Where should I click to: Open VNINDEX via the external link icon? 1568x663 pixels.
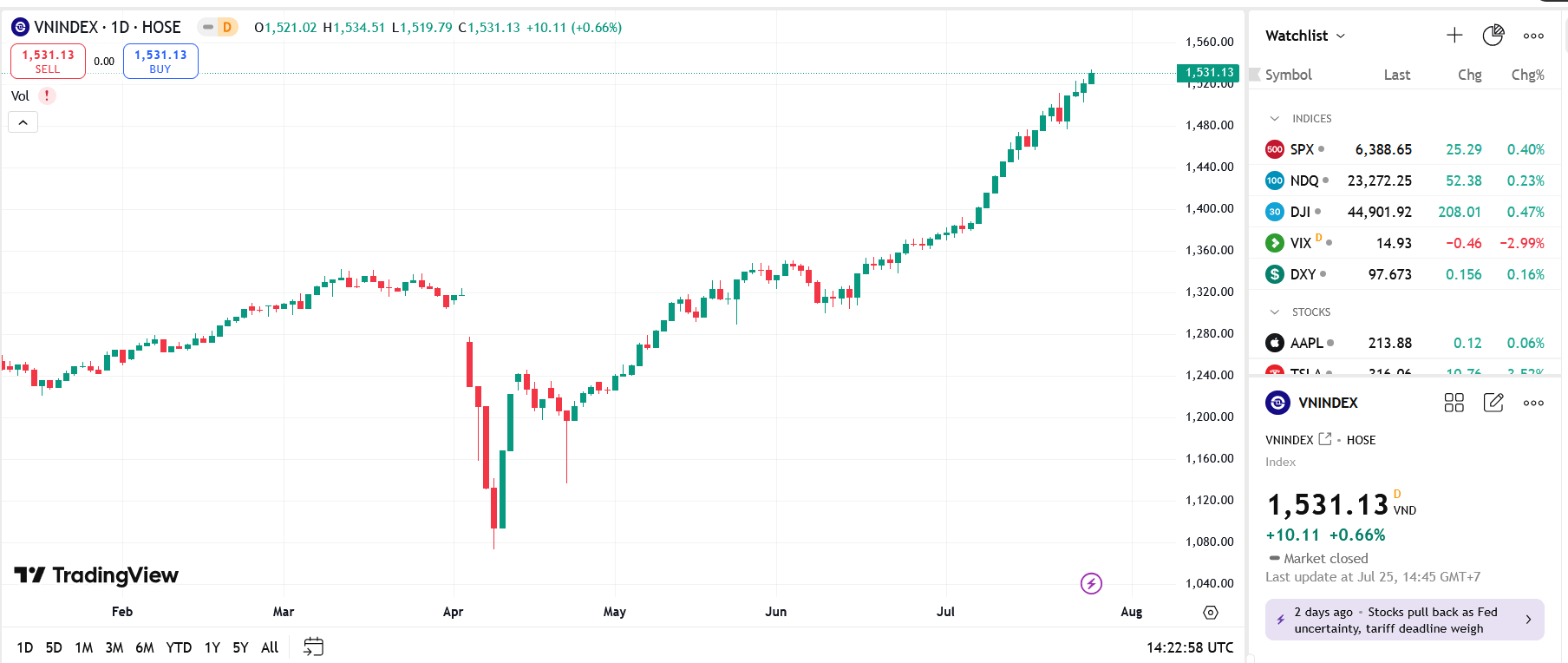pyautogui.click(x=1324, y=439)
